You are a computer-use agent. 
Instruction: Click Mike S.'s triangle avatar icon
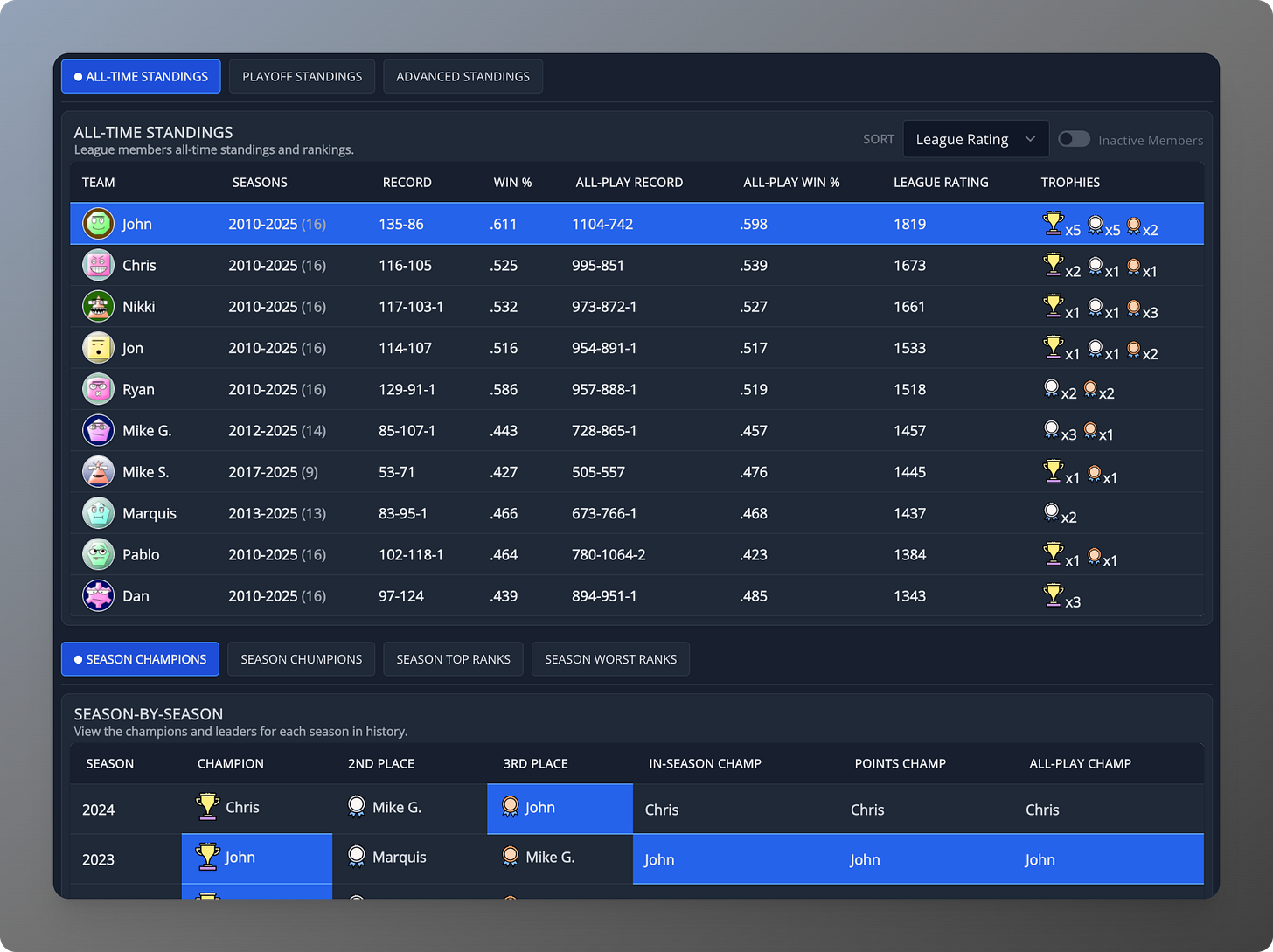(x=99, y=472)
